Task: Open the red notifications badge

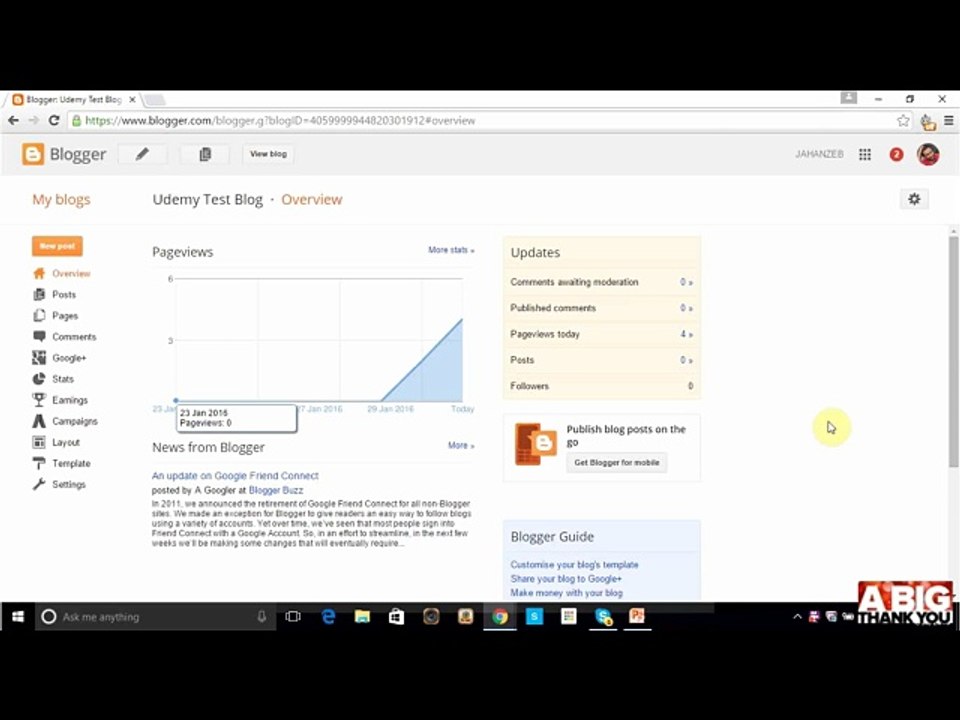Action: pos(896,154)
